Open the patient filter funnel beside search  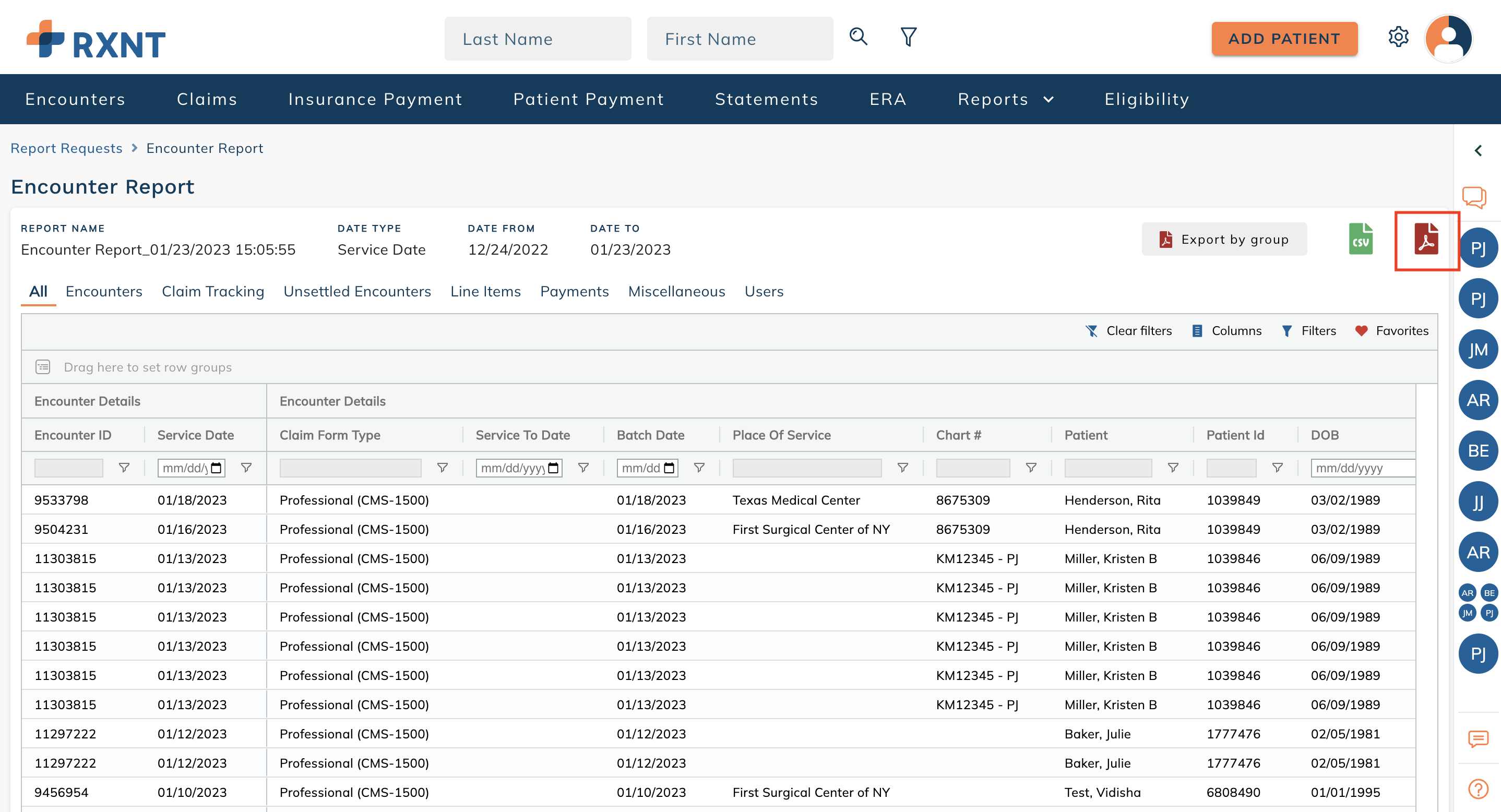(907, 37)
